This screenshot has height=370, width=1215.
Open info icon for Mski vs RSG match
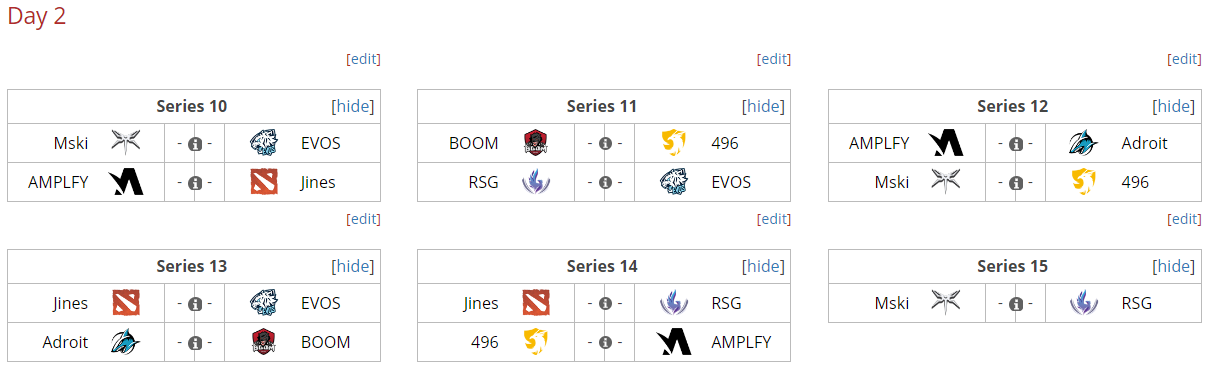point(1016,304)
